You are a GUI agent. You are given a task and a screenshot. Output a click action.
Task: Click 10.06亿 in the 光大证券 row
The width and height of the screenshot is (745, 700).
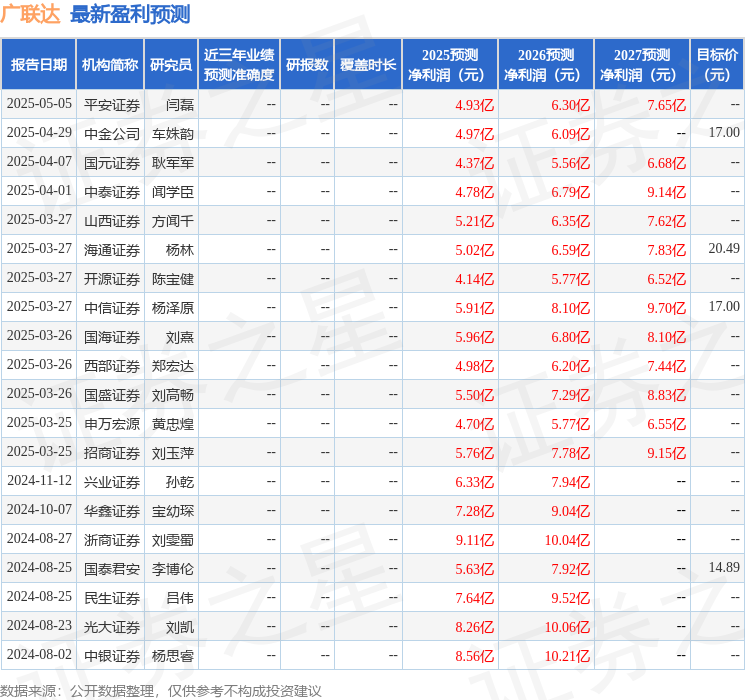pyautogui.click(x=567, y=627)
